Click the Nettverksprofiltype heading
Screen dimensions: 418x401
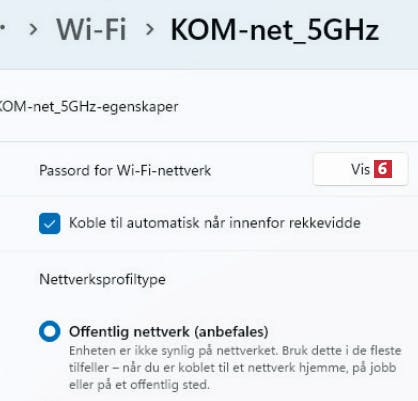[x=102, y=279]
